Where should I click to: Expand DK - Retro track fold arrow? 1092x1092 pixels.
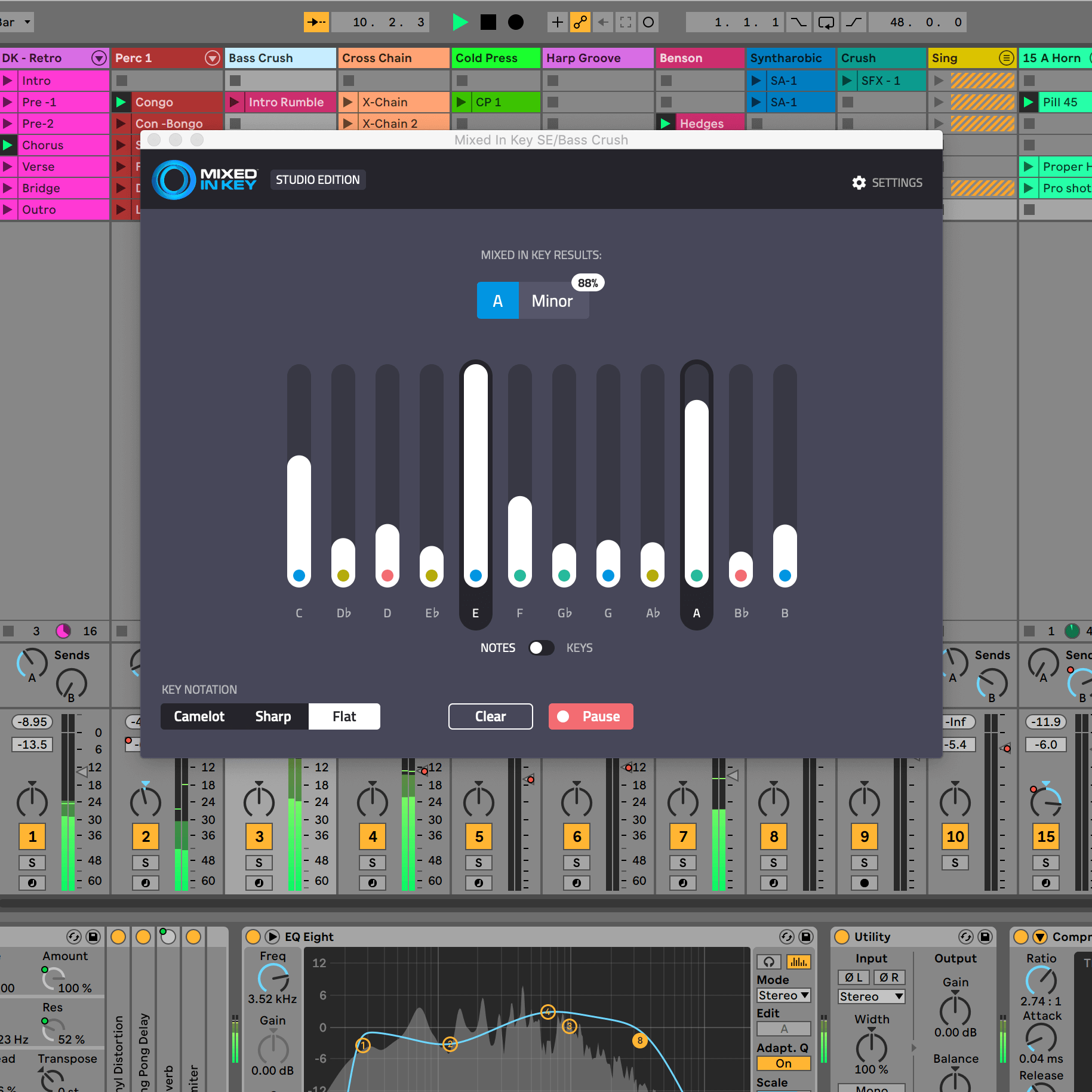pos(99,58)
